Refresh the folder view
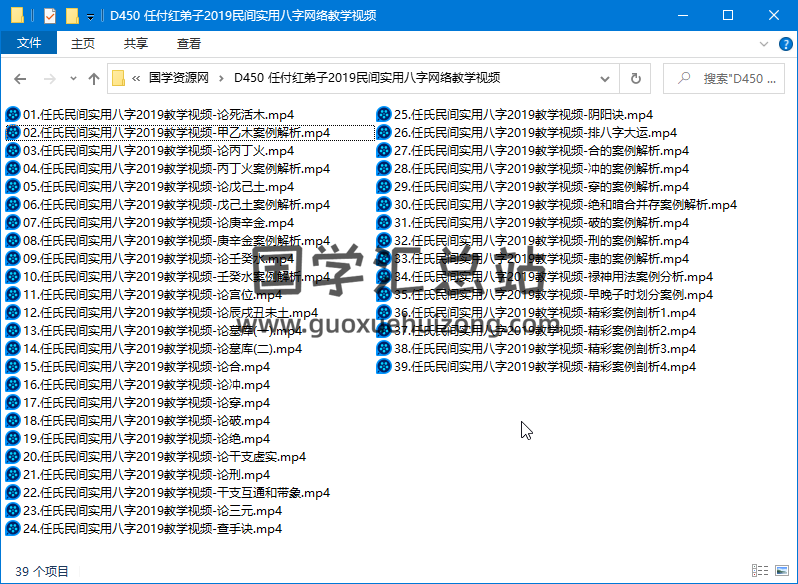Image resolution: width=798 pixels, height=584 pixels. coord(636,79)
